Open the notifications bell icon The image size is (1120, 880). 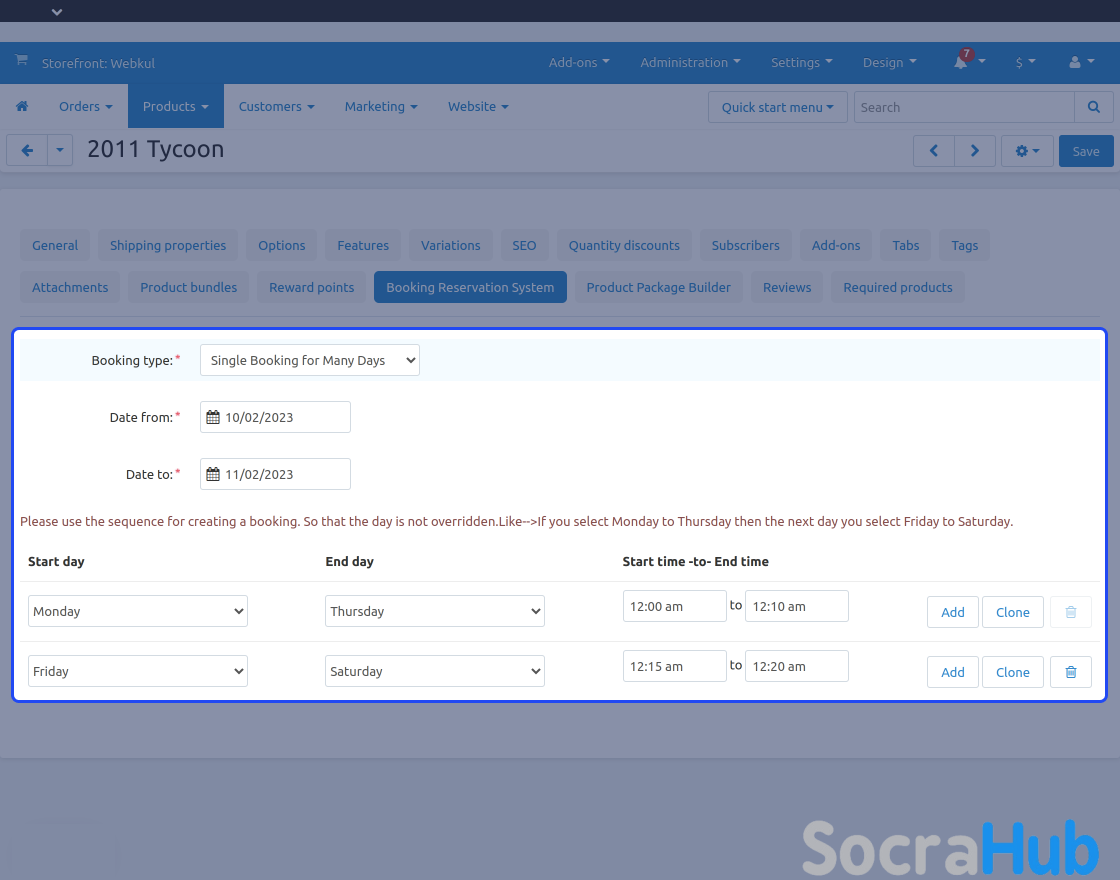961,62
